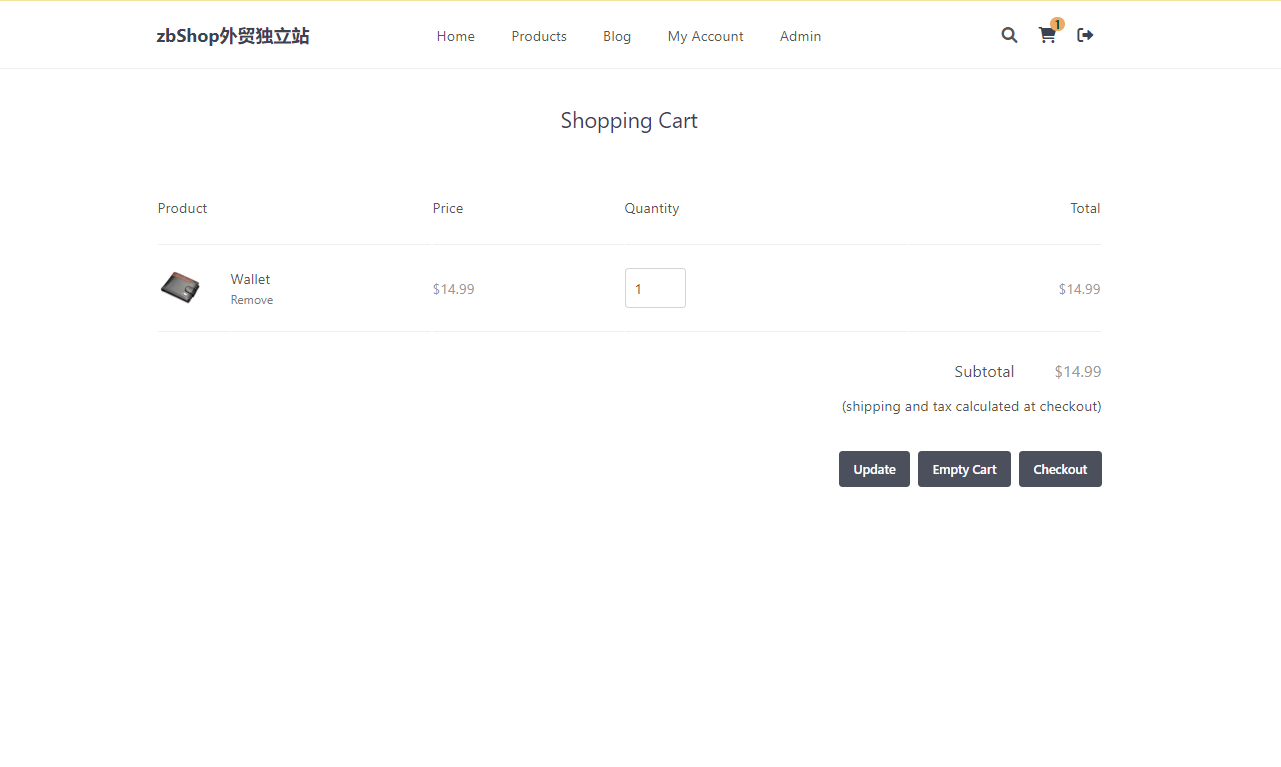Go to the Home menu item

click(x=456, y=36)
